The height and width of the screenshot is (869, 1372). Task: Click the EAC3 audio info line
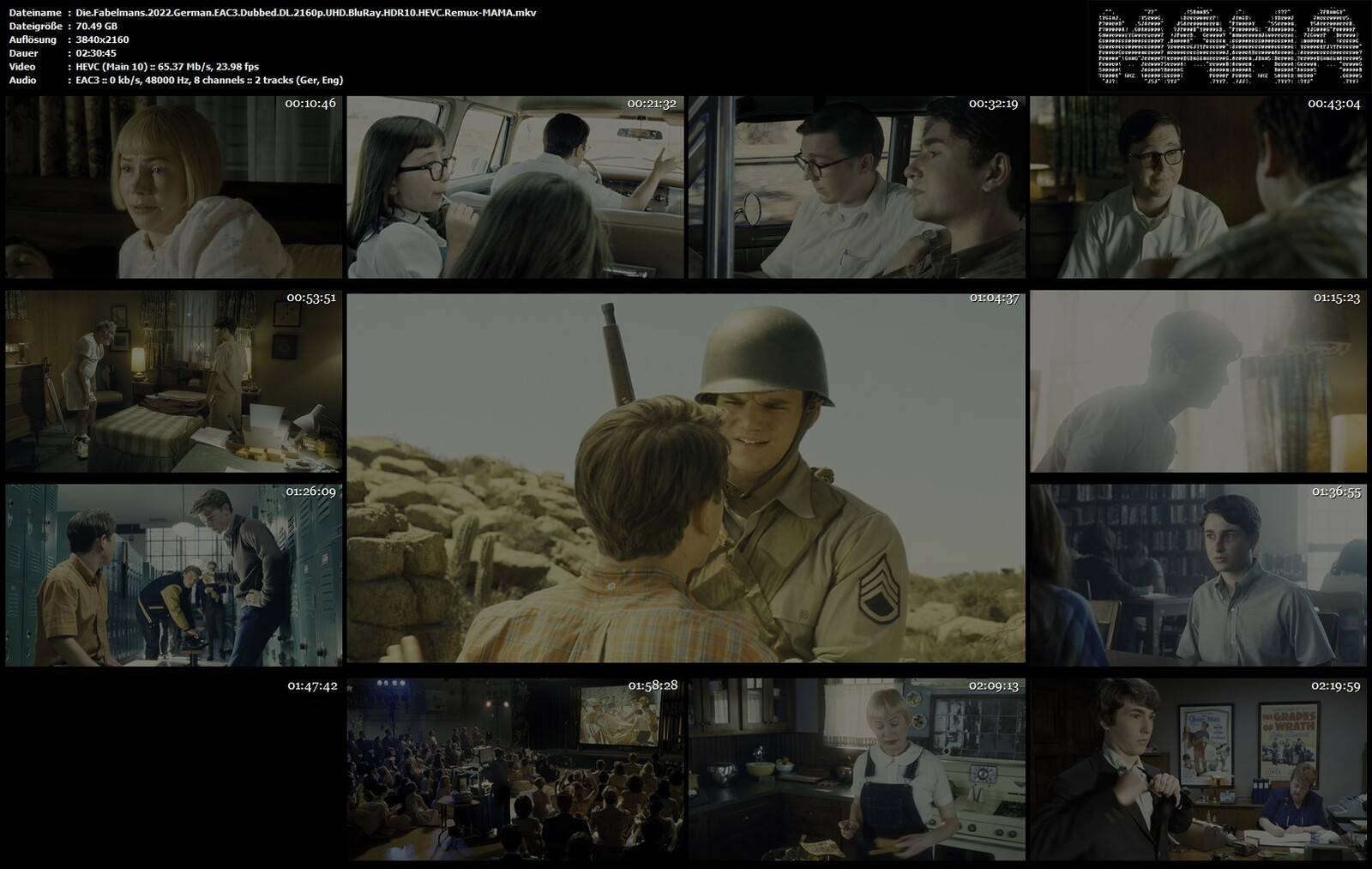(209, 81)
